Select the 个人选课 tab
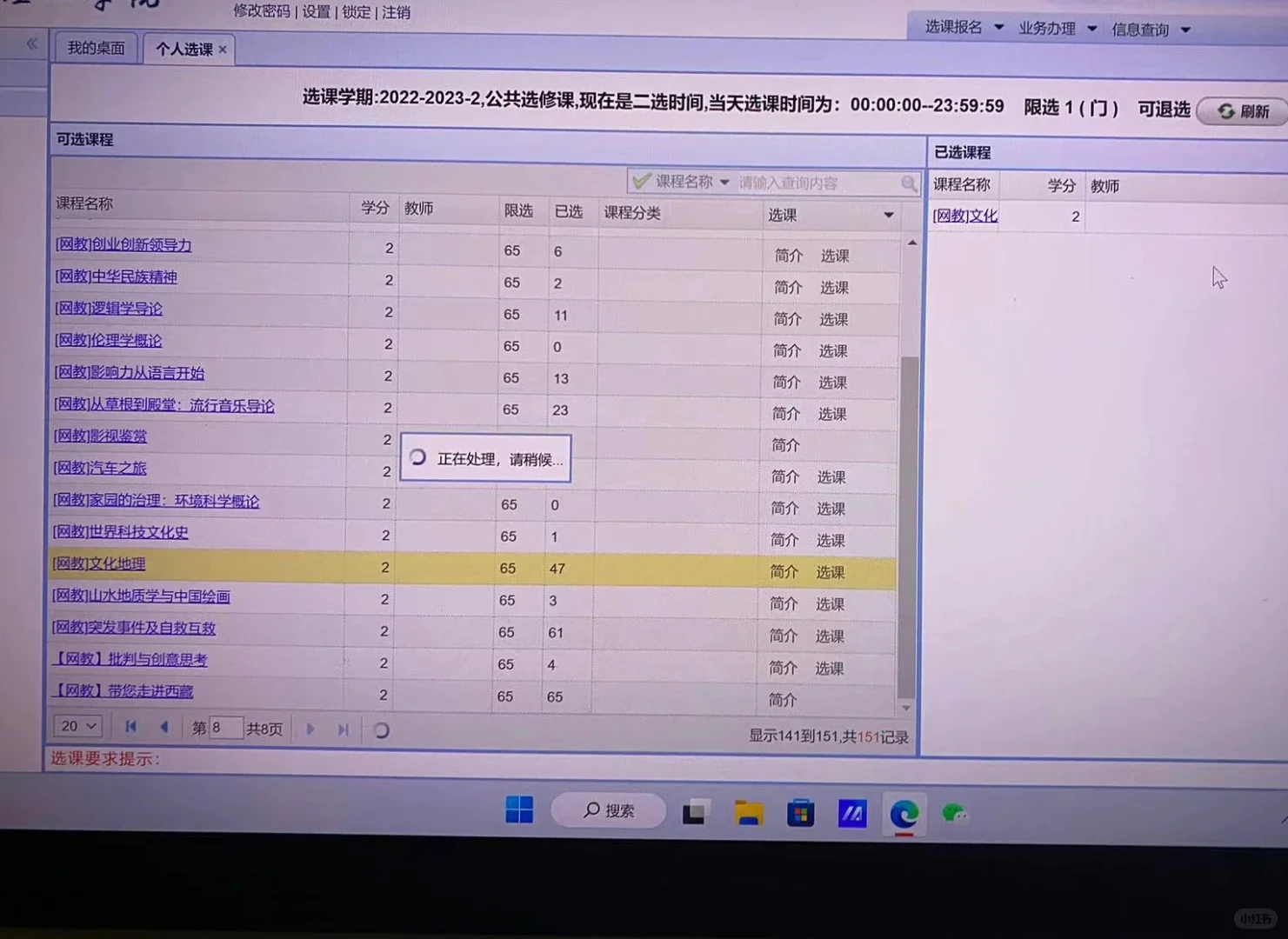Screen dimensions: 1288x939 [182, 50]
